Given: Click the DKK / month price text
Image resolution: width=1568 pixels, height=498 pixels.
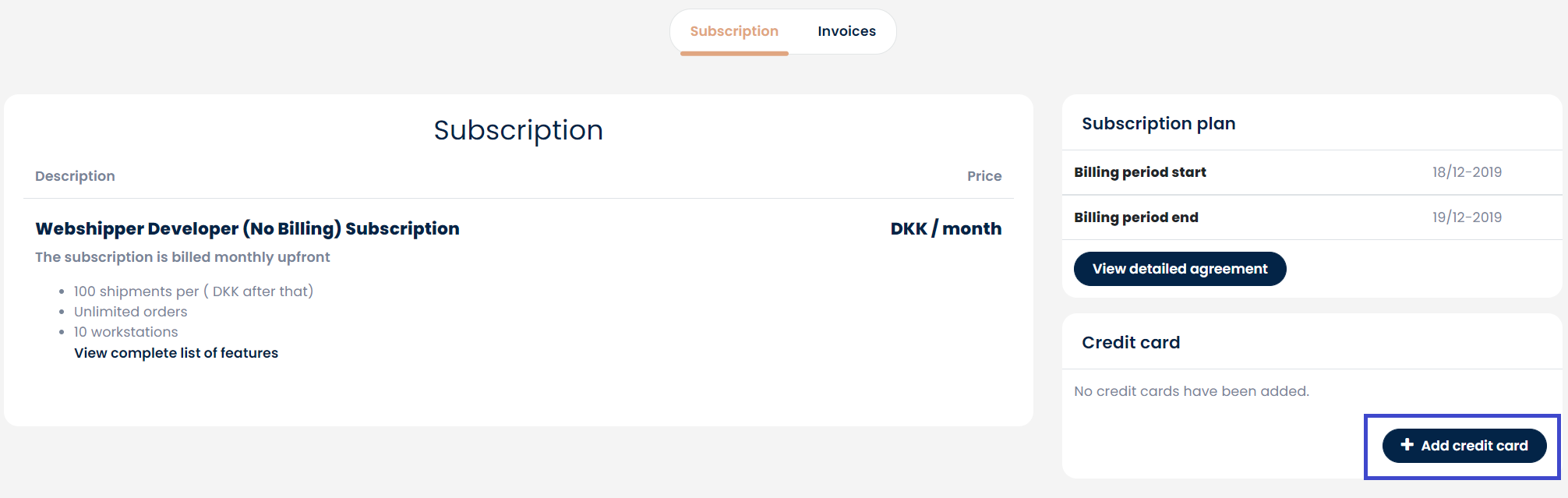Looking at the screenshot, I should [946, 228].
